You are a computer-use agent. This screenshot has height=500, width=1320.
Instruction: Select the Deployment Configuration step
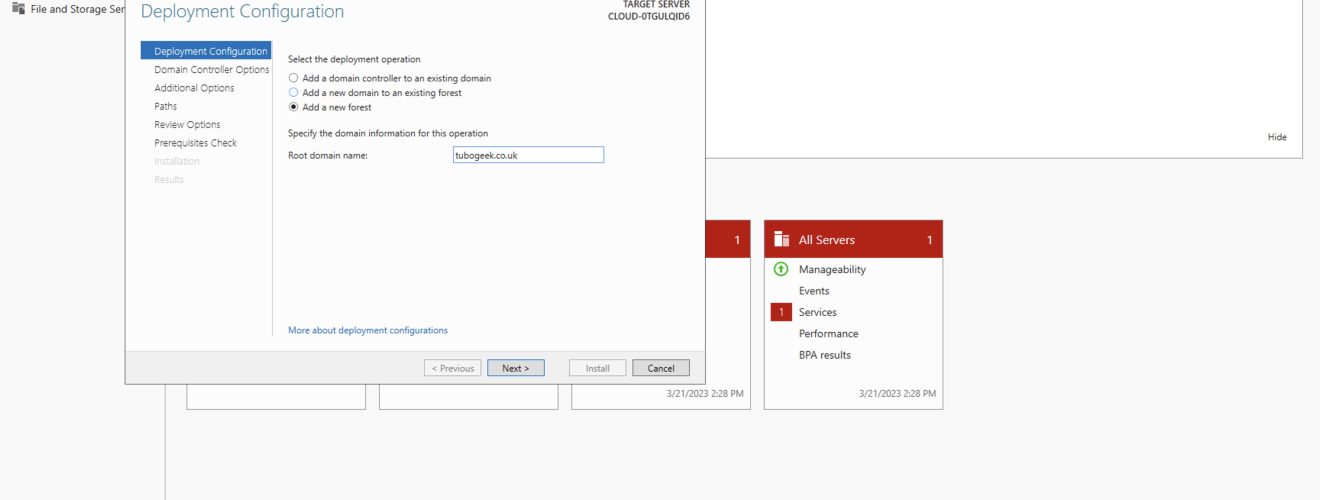coord(210,51)
